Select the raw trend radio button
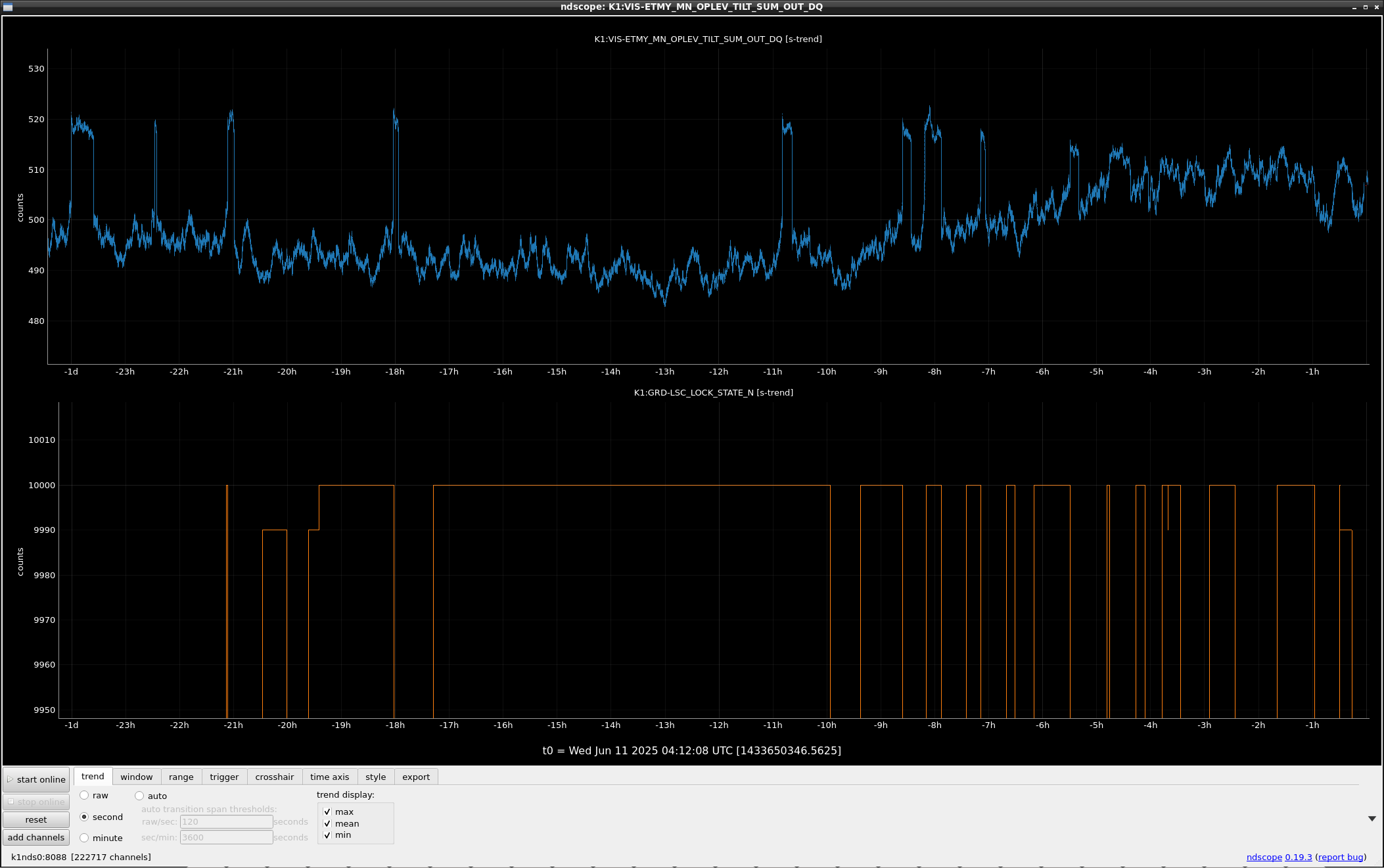The image size is (1384, 868). (84, 795)
